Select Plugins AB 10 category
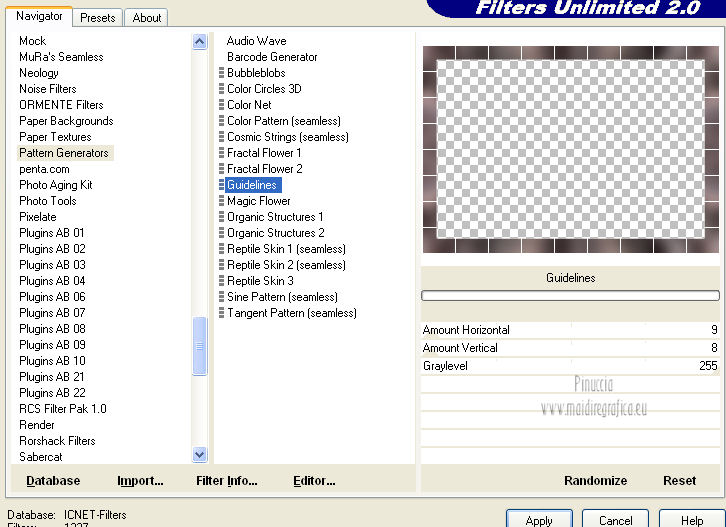The width and height of the screenshot is (726, 527). click(52, 361)
